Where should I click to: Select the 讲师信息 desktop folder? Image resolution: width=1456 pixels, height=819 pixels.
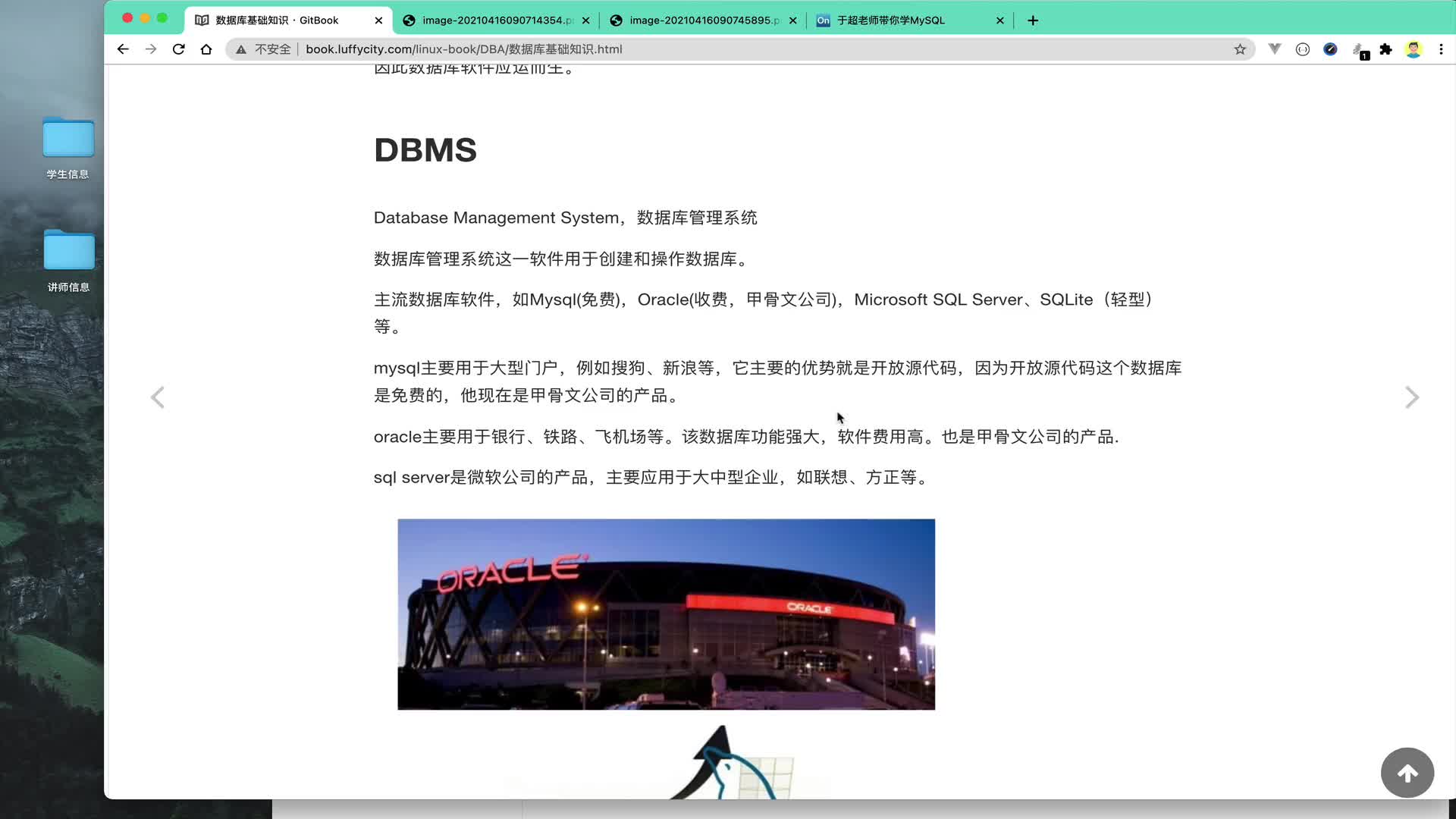[68, 262]
